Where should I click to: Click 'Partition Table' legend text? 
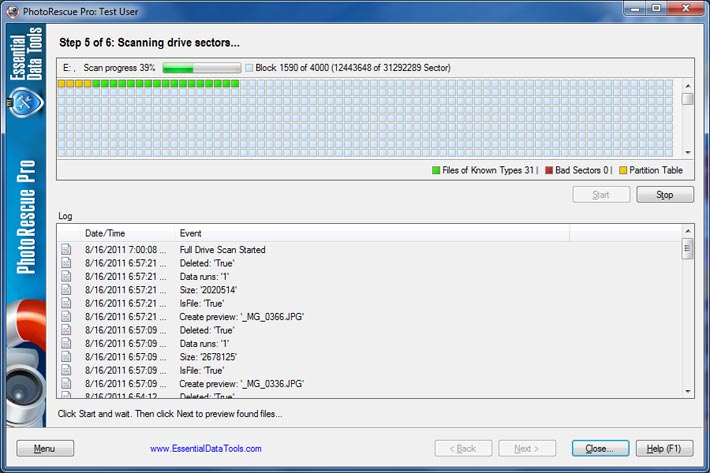656,170
